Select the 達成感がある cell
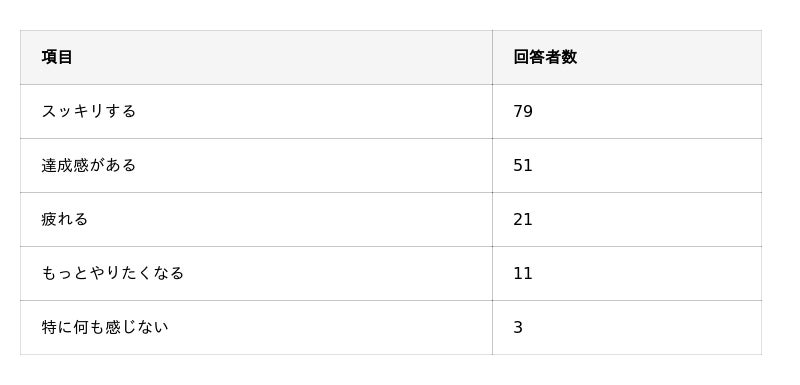800x385 pixels. [x=256, y=165]
